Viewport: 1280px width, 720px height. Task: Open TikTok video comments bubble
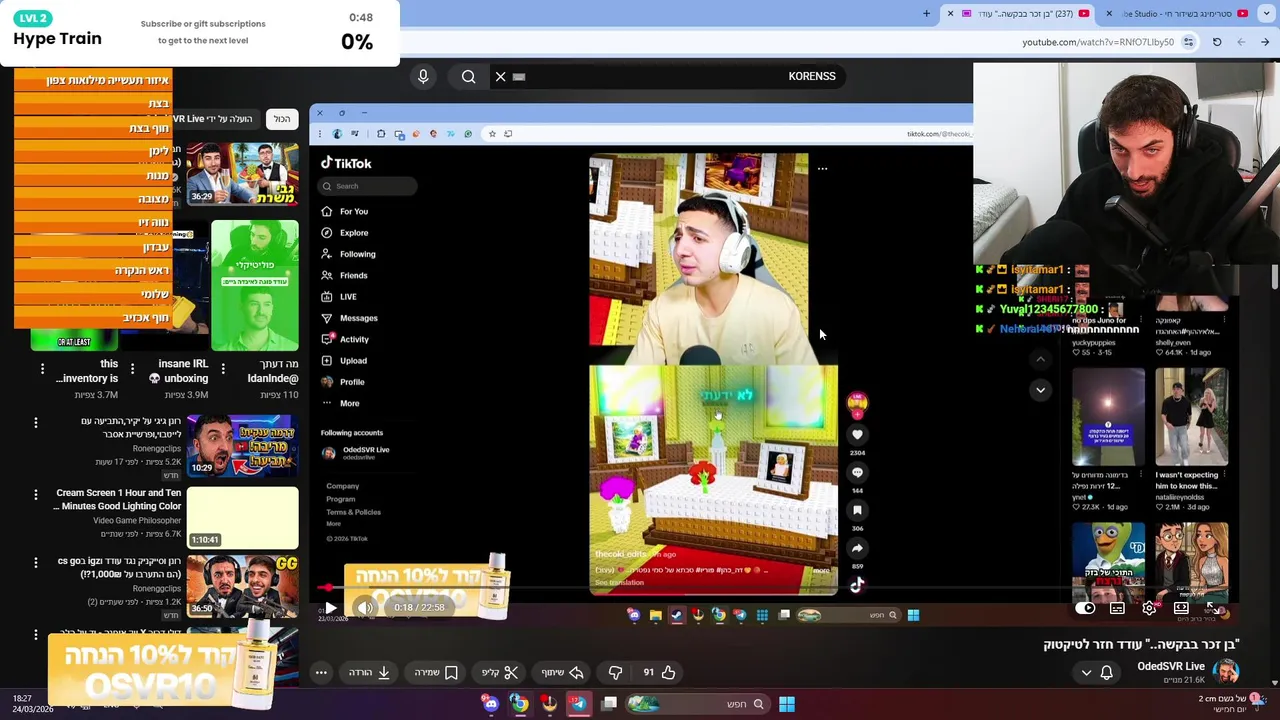[x=857, y=473]
